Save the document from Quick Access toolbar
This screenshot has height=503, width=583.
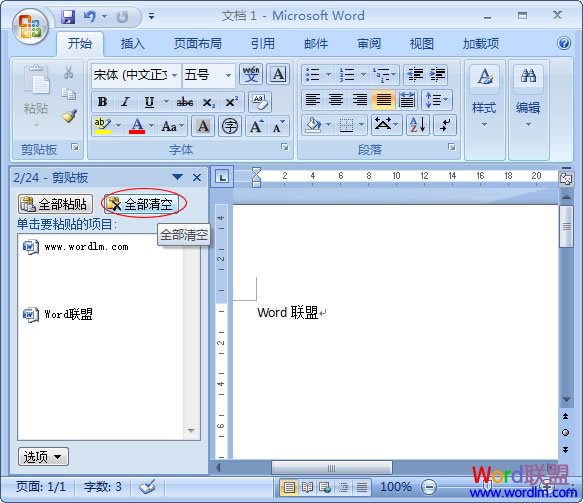click(x=68, y=17)
